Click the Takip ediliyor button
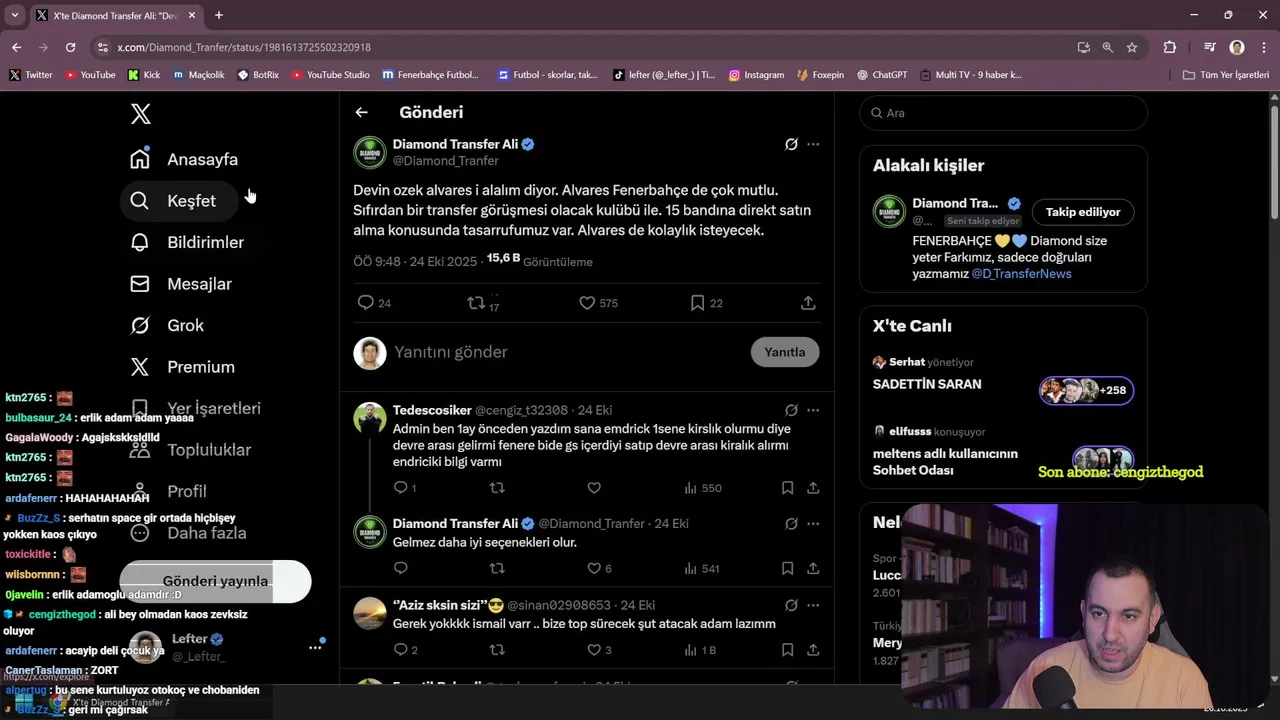 coord(1083,212)
